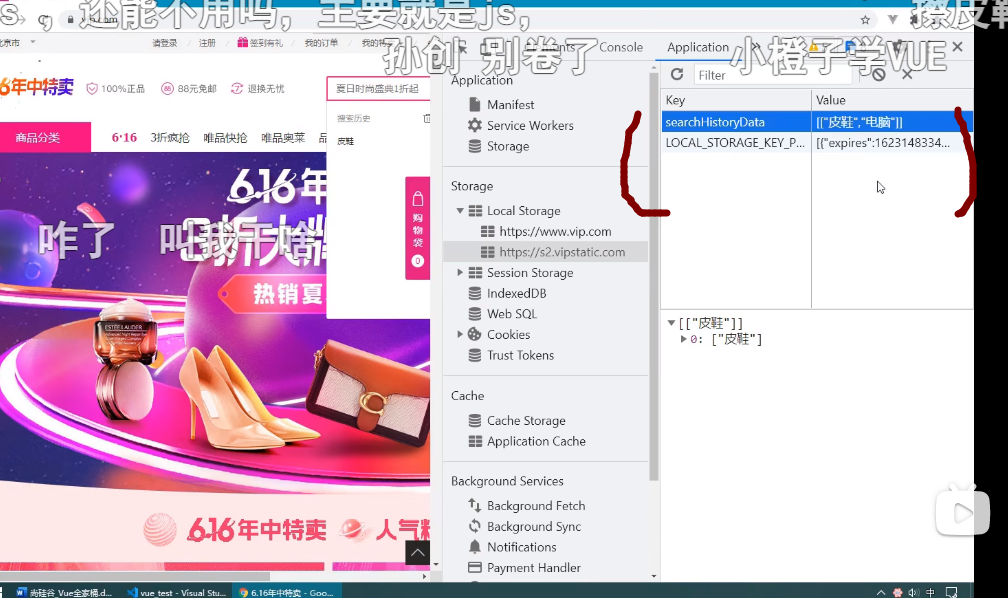Collapse the [["皮鞋"]] preview object
This screenshot has height=598, width=1008.
point(671,323)
